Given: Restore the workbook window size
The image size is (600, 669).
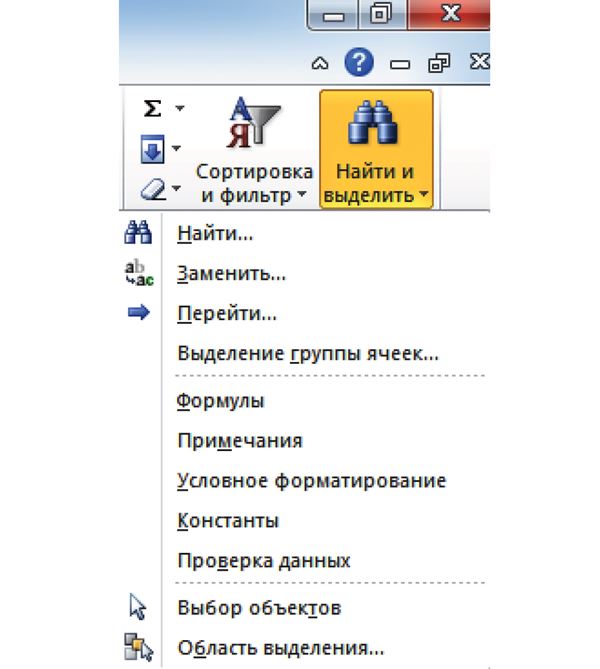Looking at the screenshot, I should (439, 63).
